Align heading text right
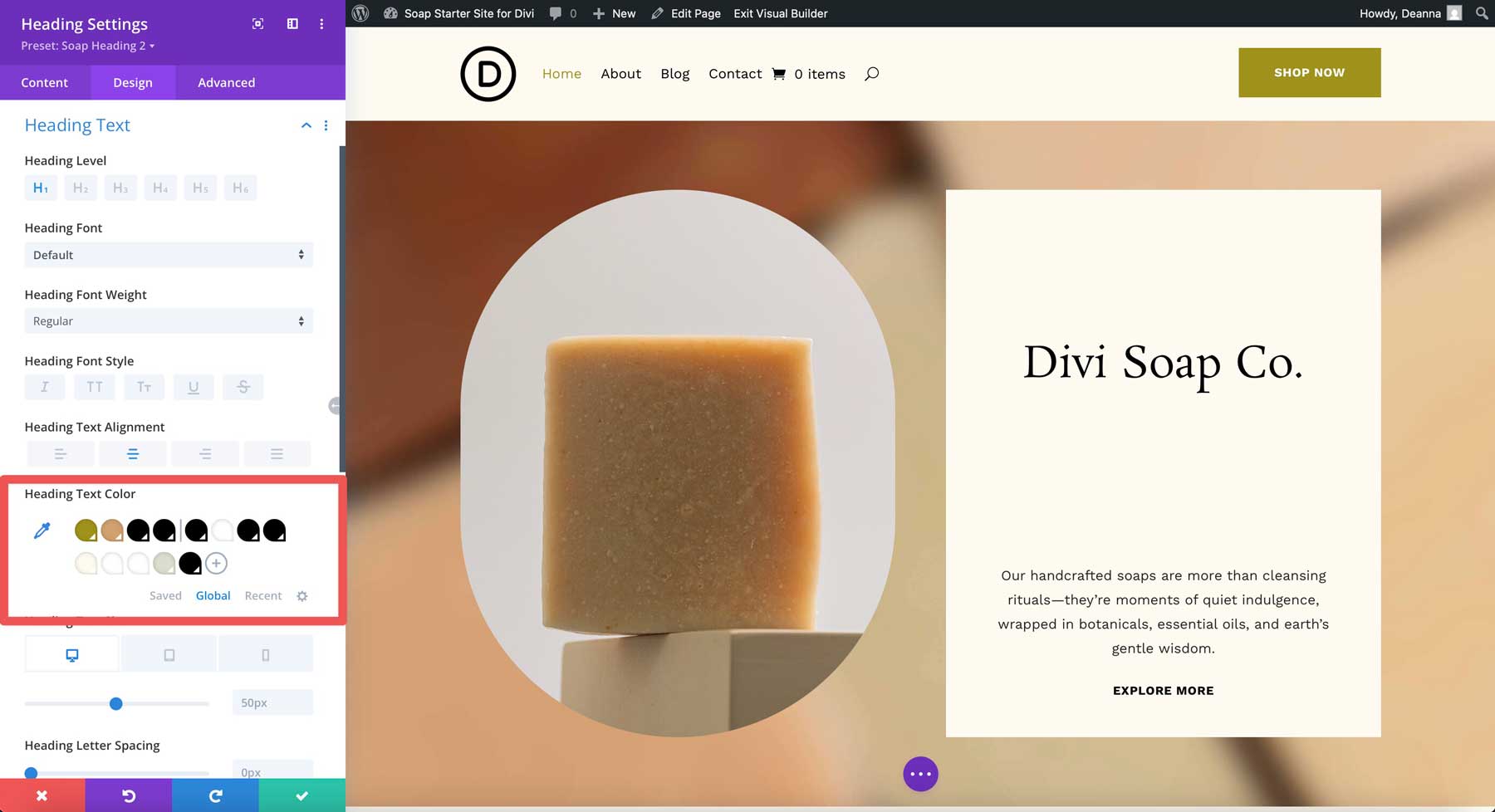The image size is (1495, 812). pyautogui.click(x=205, y=454)
